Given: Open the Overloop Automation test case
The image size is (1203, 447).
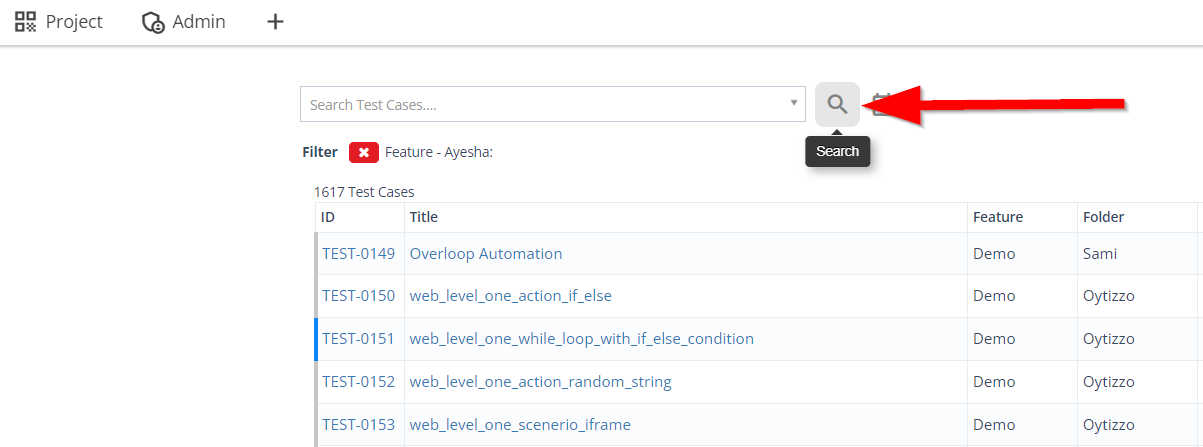Looking at the screenshot, I should tap(486, 254).
